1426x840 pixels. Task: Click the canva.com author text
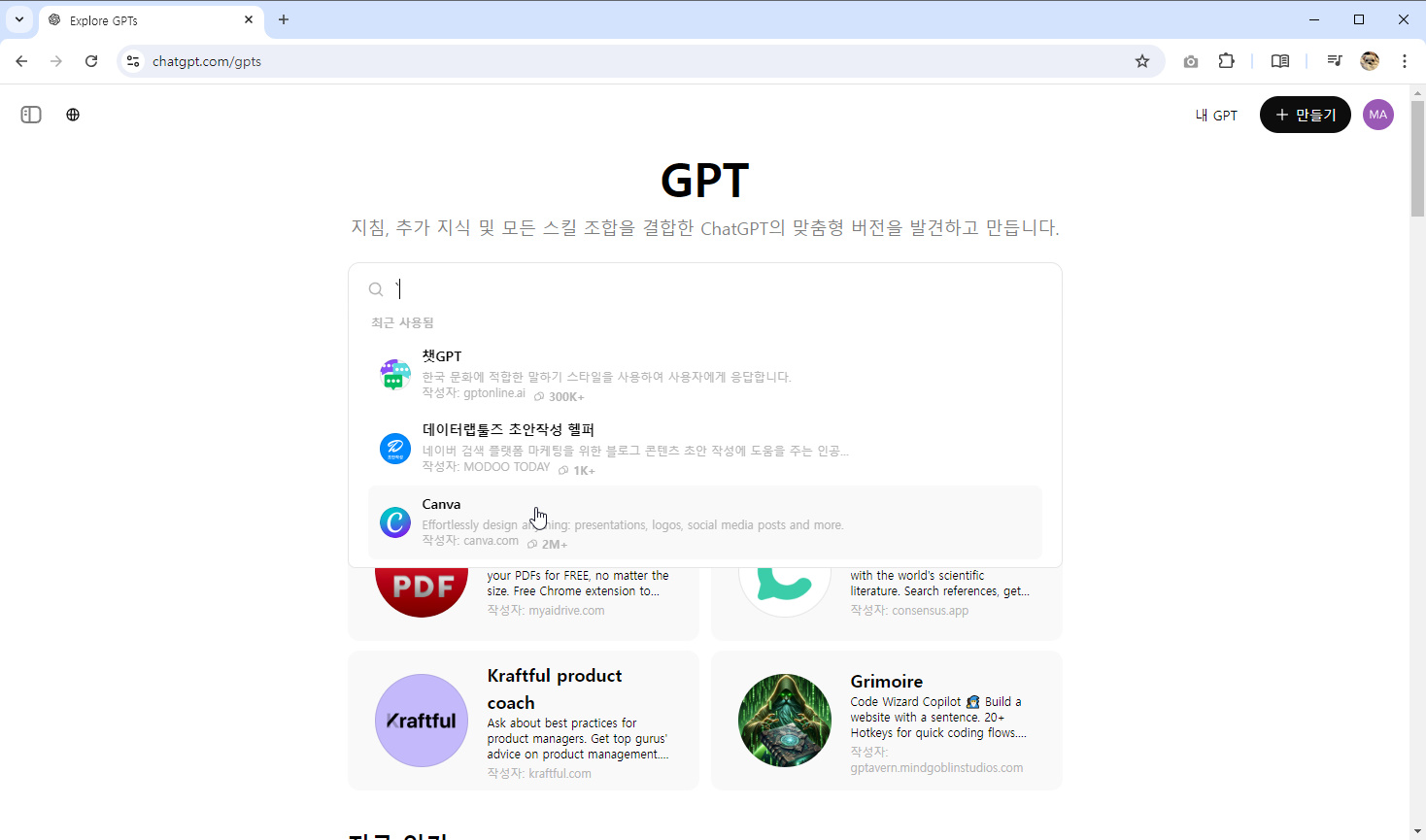[x=491, y=541]
